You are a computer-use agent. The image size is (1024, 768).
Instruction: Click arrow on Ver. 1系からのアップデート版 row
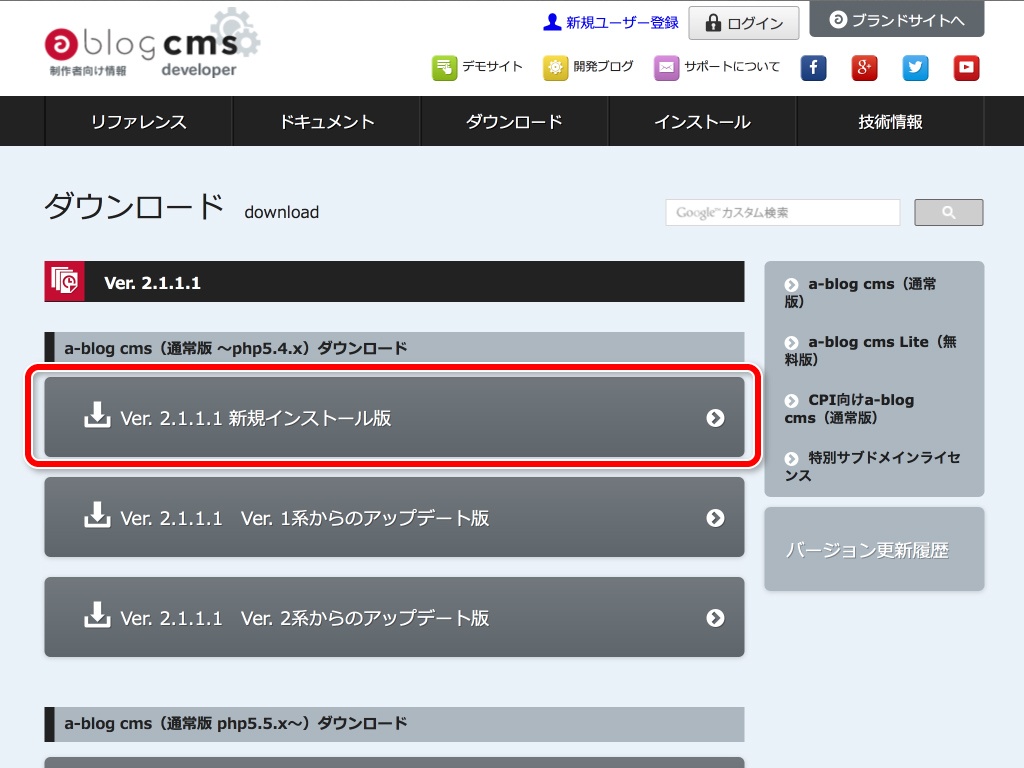tap(715, 517)
